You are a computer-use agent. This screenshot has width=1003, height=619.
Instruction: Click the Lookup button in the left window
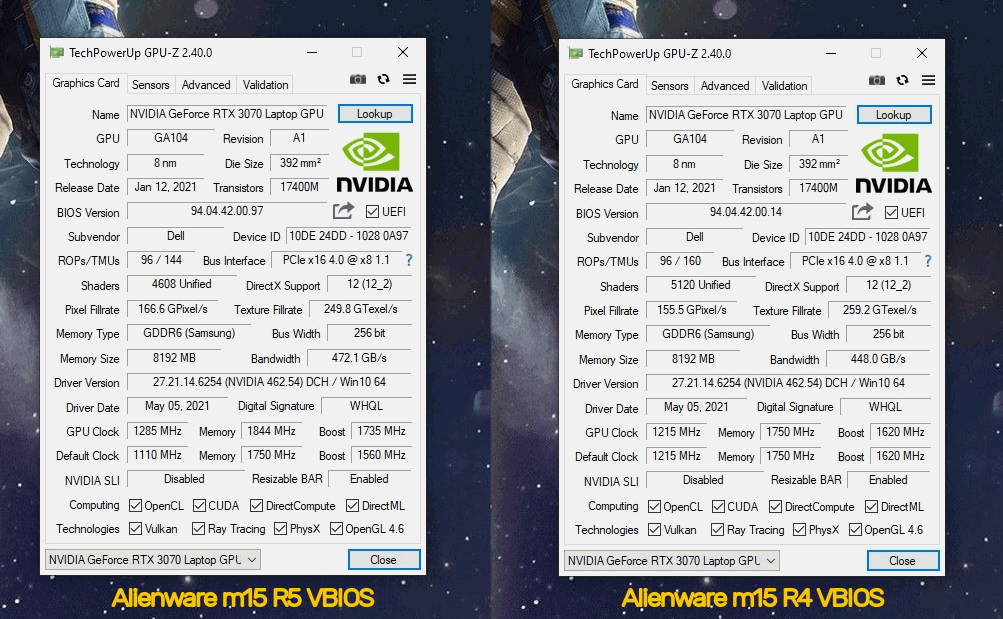tap(375, 113)
